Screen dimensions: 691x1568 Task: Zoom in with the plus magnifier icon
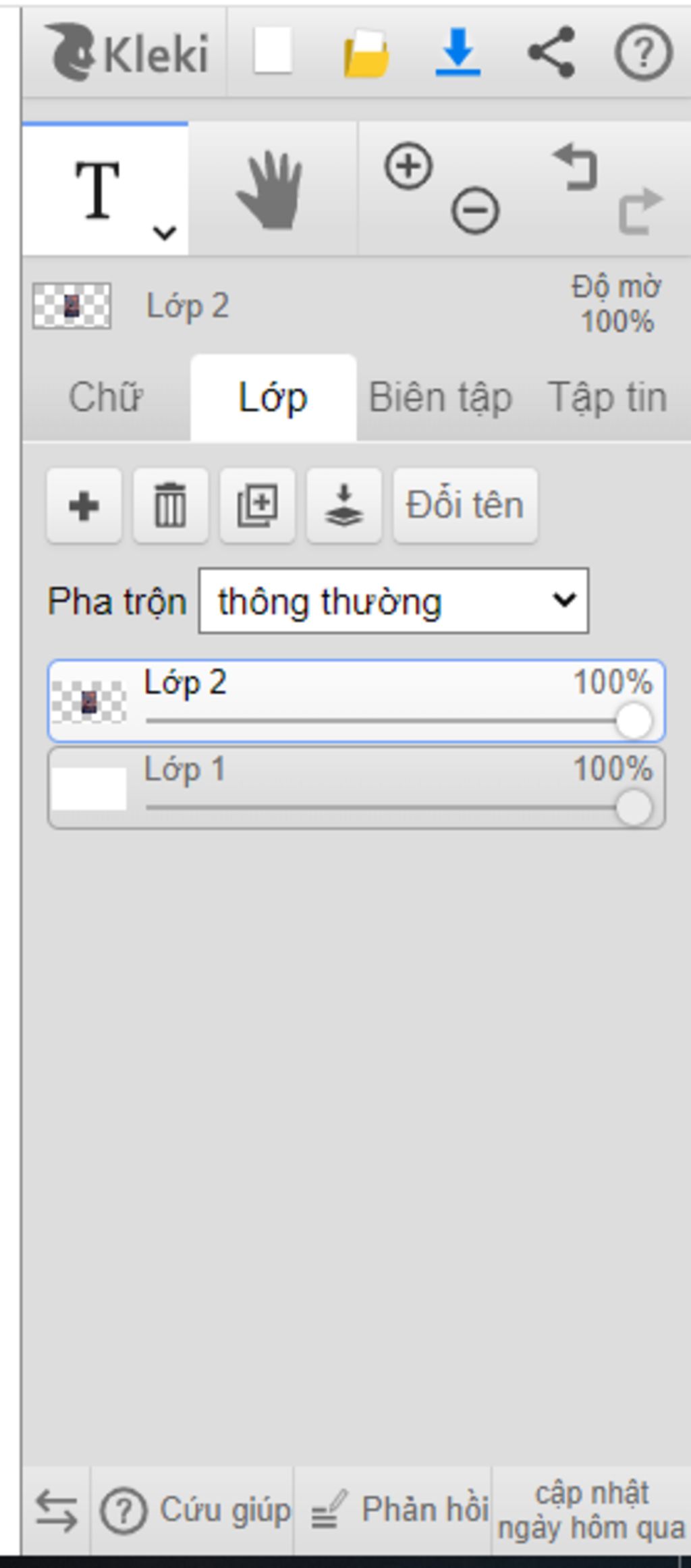pos(408,165)
